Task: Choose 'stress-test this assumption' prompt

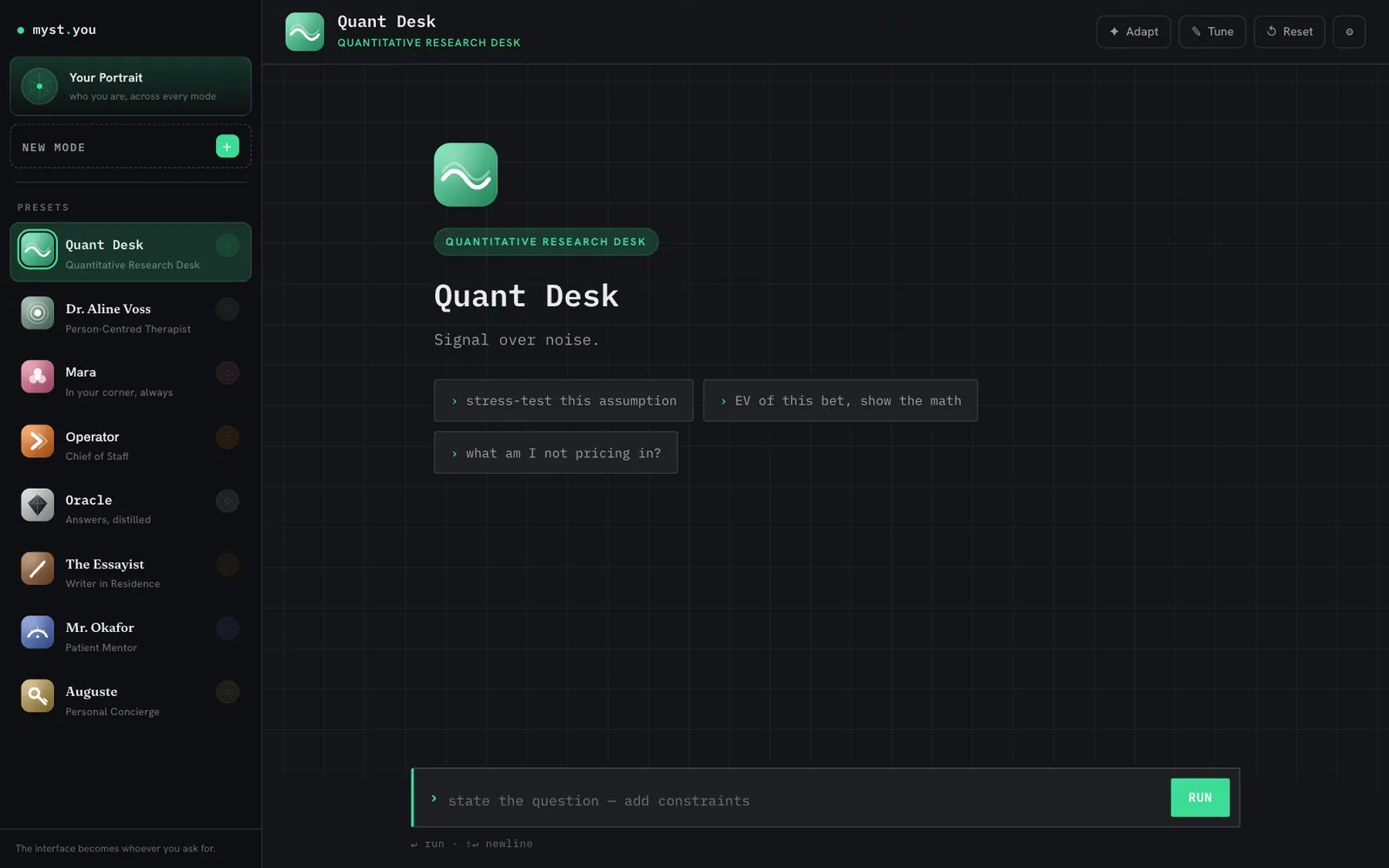Action: tap(563, 400)
